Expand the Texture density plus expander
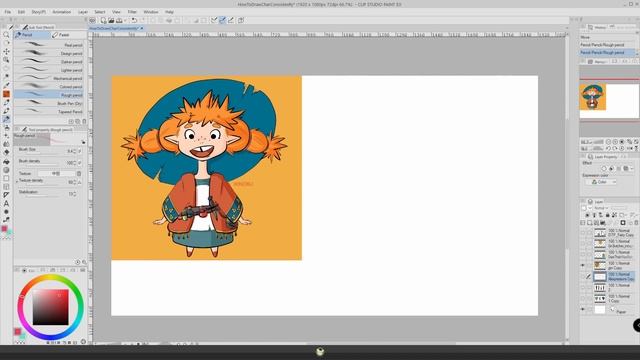640x360 pixels. click(17, 181)
